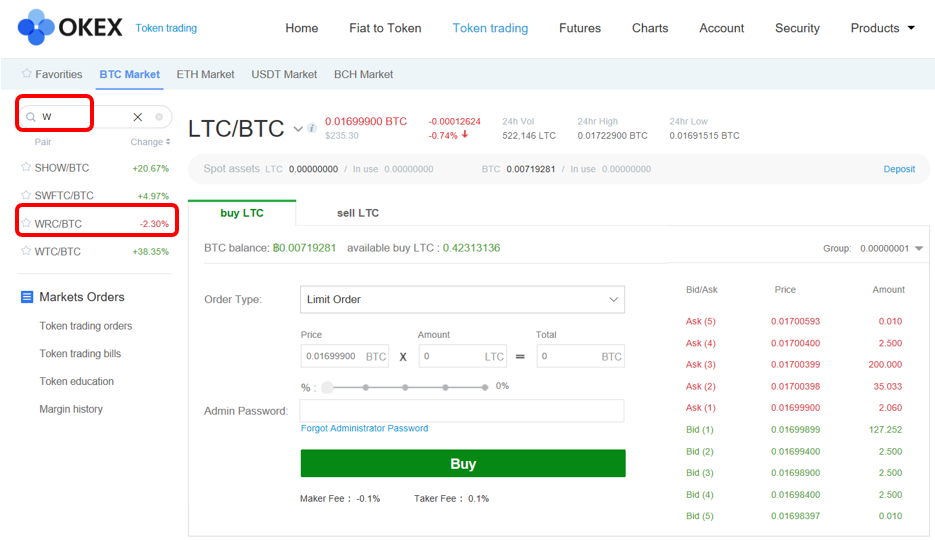Star the SHOW/BTC pair as favorite

coord(26,167)
